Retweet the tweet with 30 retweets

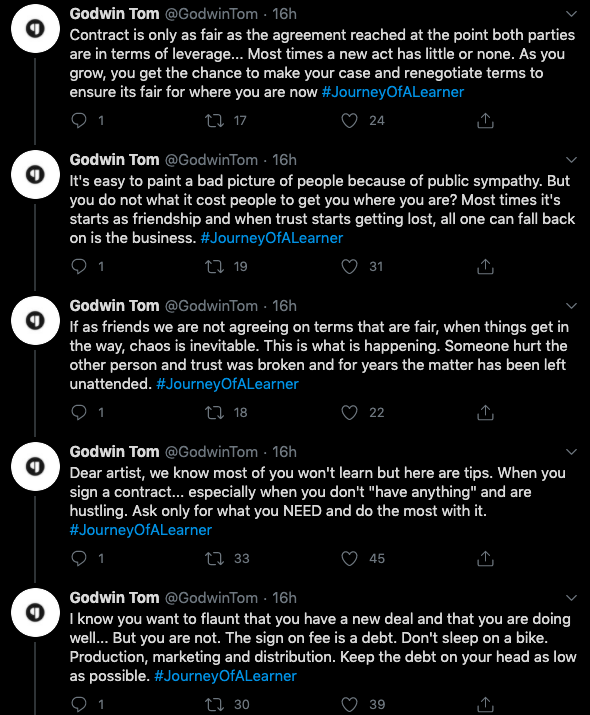[214, 704]
